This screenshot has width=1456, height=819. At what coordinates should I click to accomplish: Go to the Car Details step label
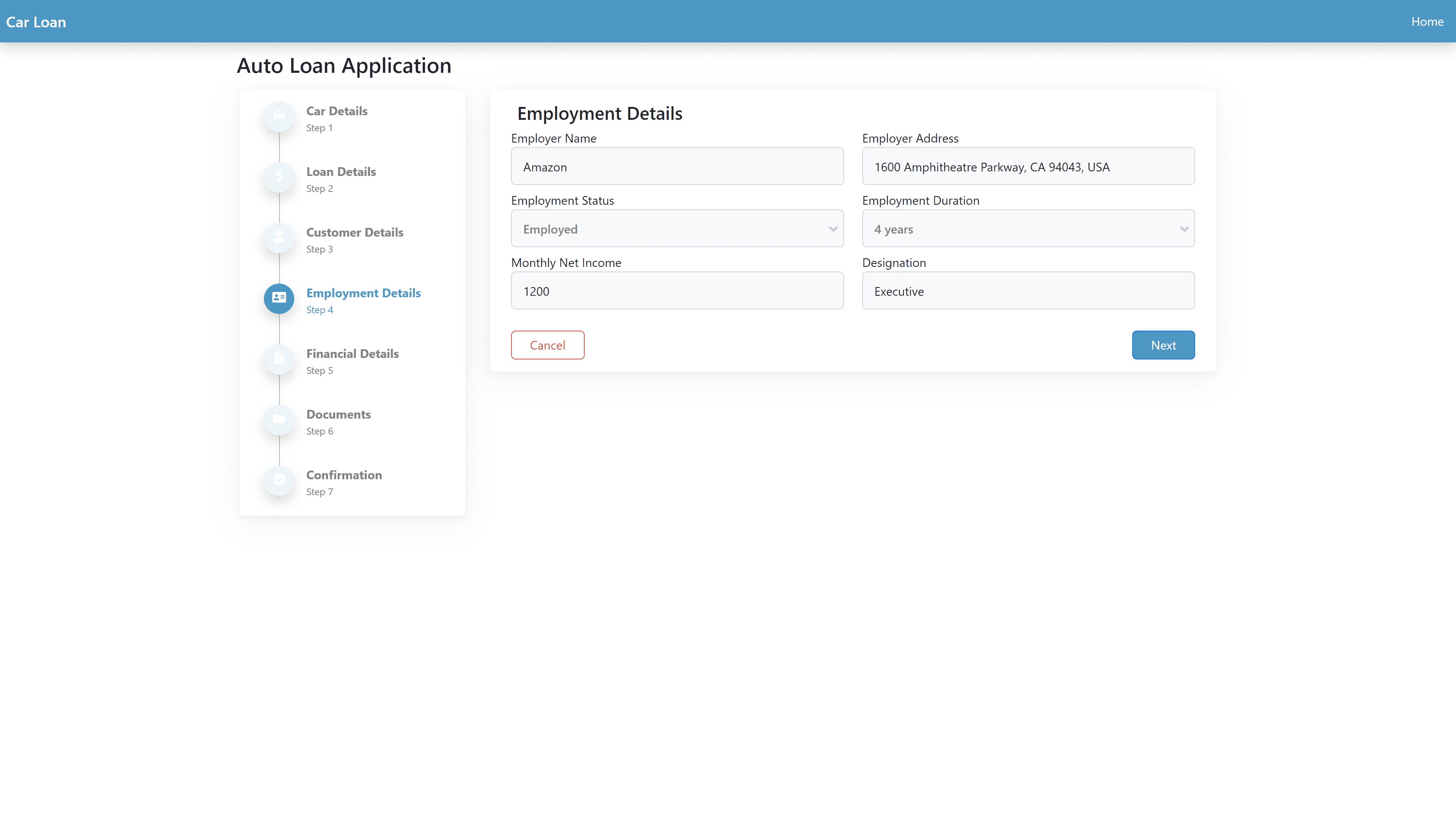[x=337, y=111]
